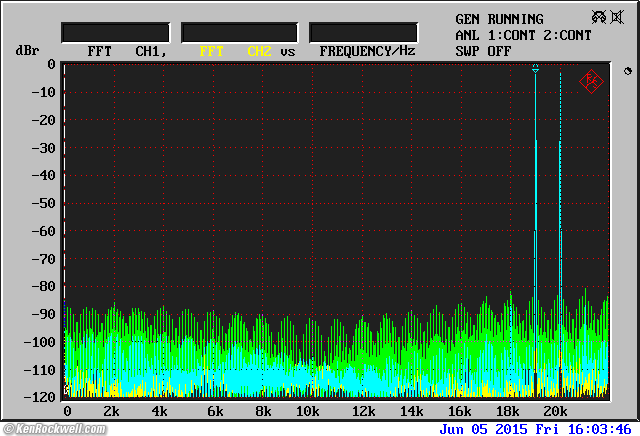Click the 10k tick on frequency axis
The image size is (640, 436).
[x=309, y=411]
